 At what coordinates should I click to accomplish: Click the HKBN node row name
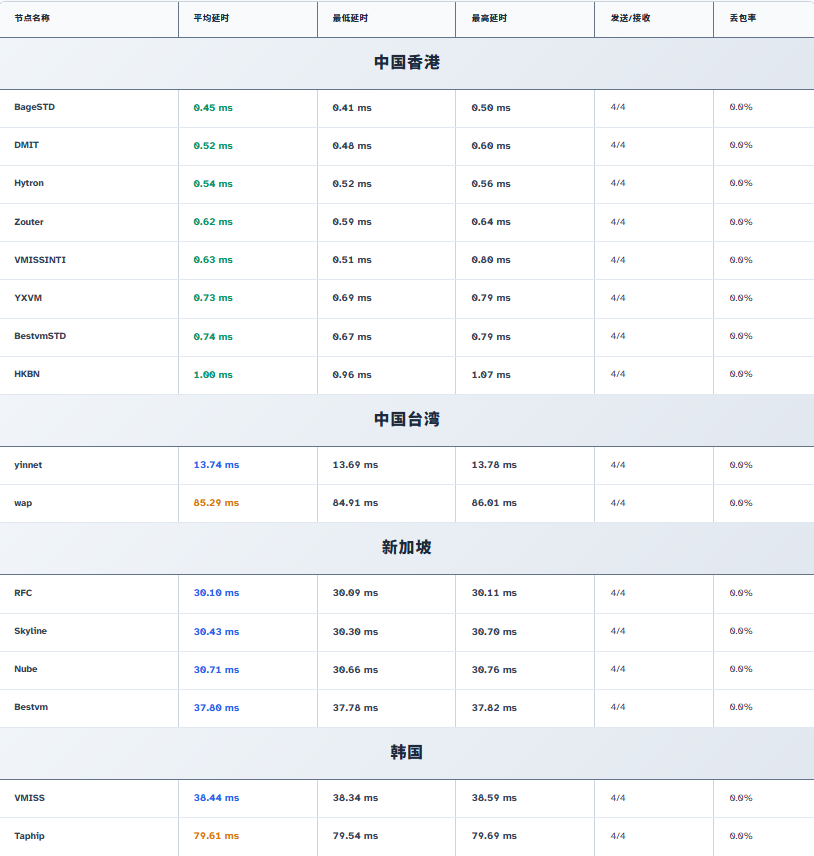click(x=27, y=374)
